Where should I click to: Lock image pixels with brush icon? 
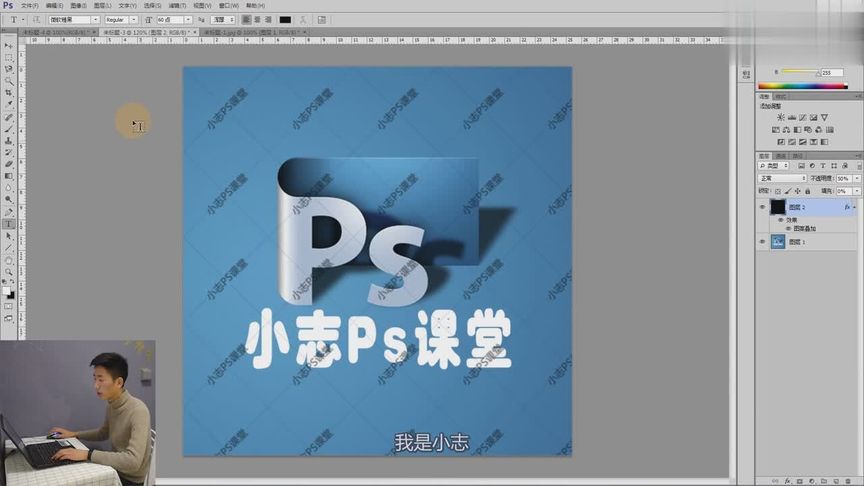787,191
